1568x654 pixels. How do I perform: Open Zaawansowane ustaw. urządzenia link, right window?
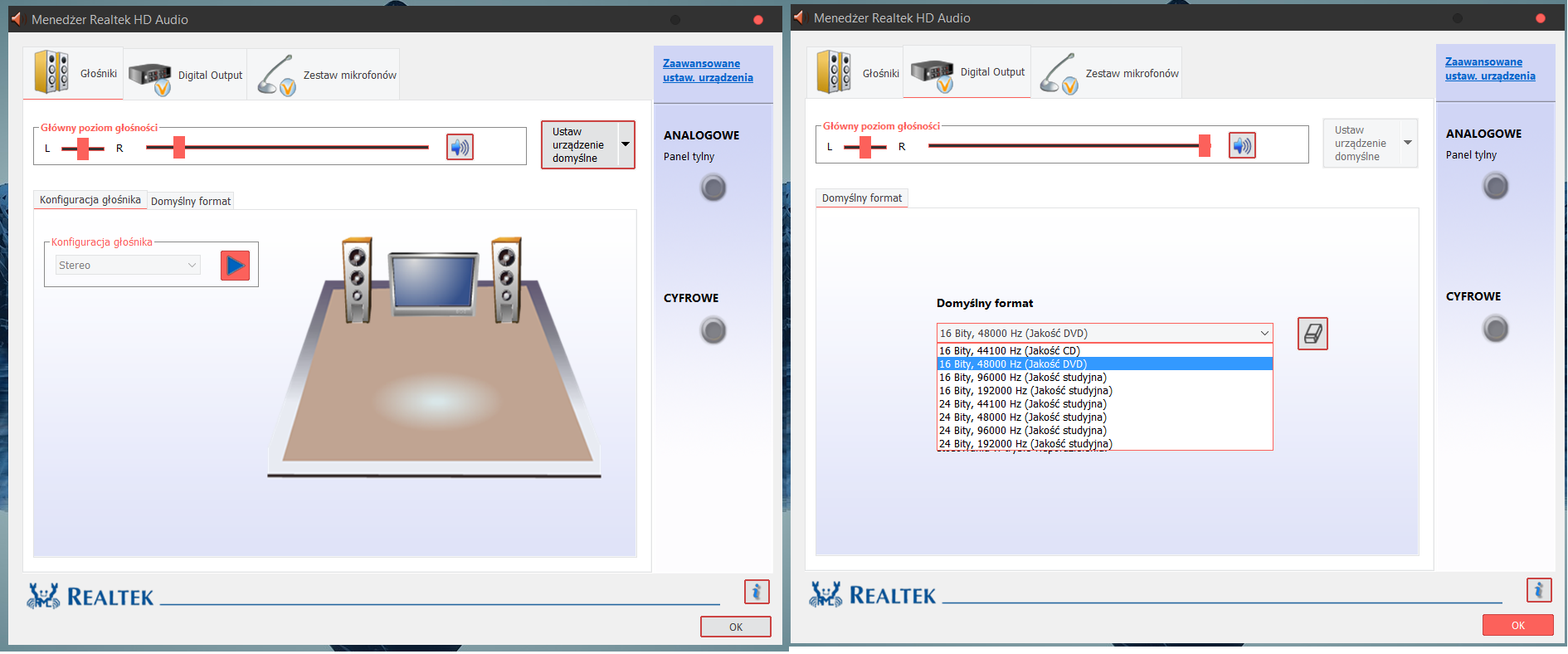coord(1490,69)
